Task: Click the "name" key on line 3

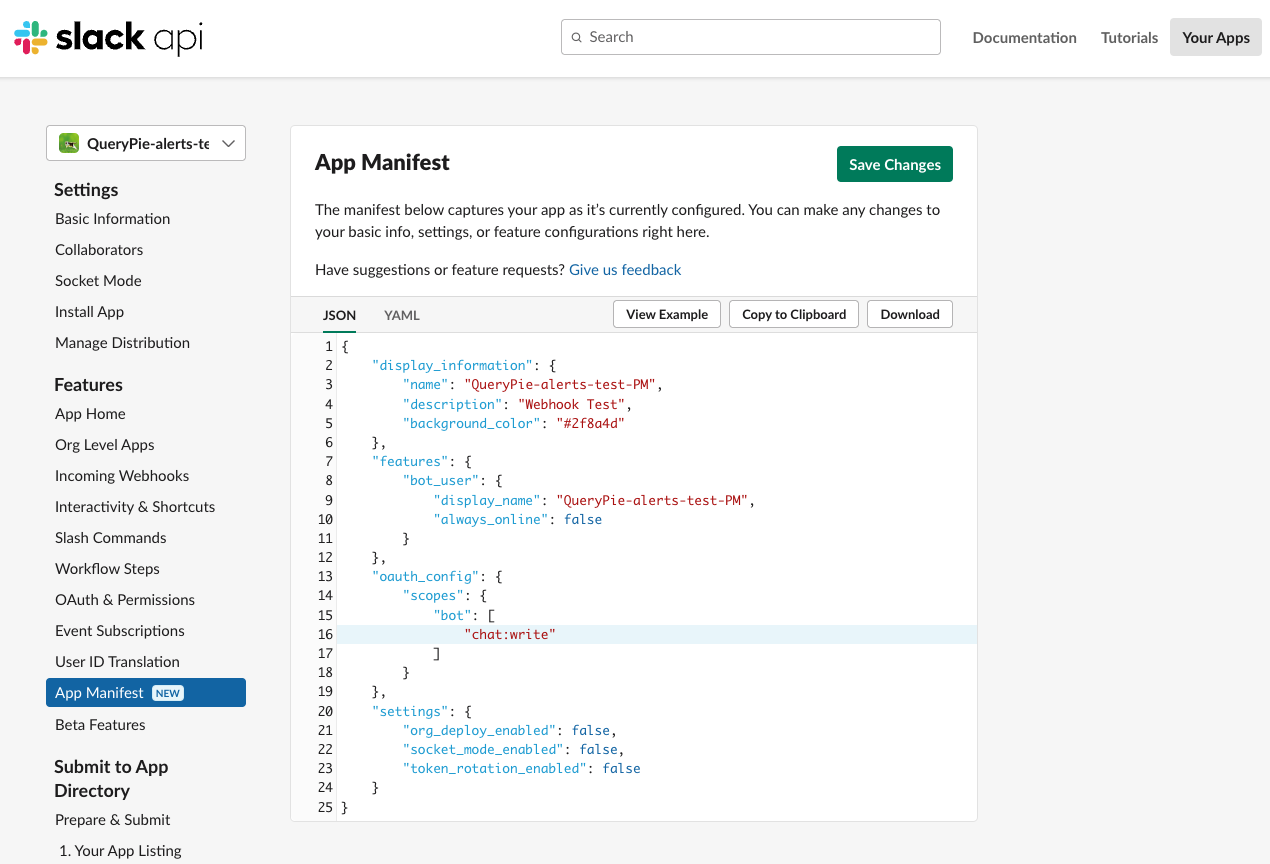Action: [x=426, y=385]
